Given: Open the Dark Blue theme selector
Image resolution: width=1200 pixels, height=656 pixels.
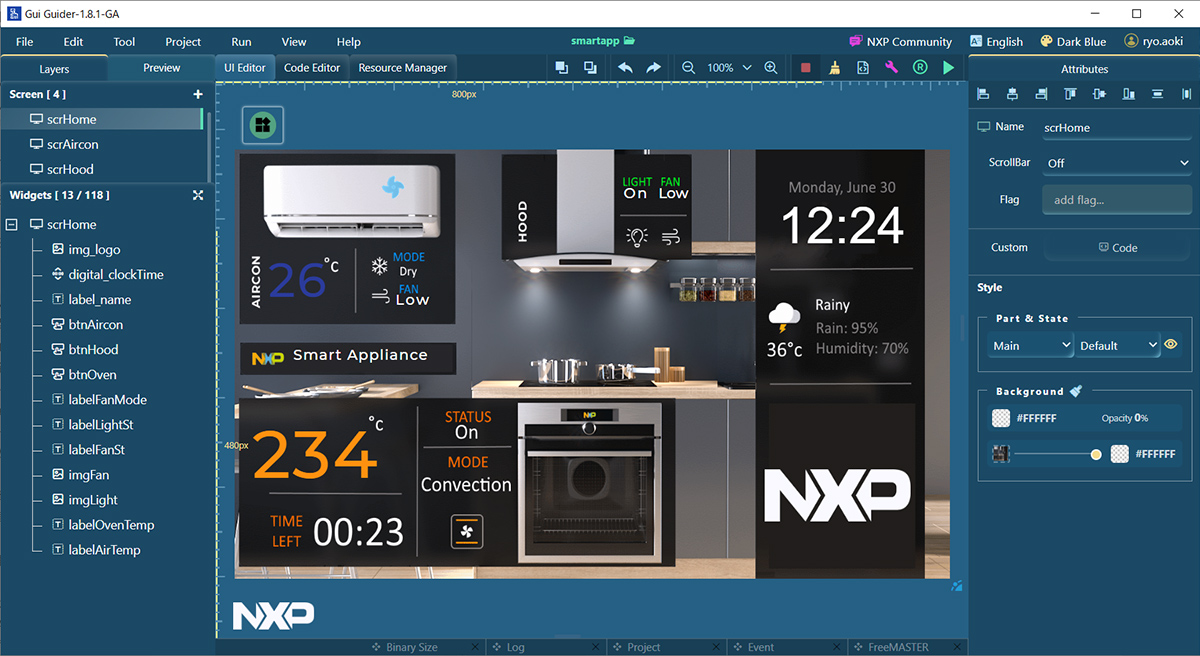Looking at the screenshot, I should [x=1073, y=42].
